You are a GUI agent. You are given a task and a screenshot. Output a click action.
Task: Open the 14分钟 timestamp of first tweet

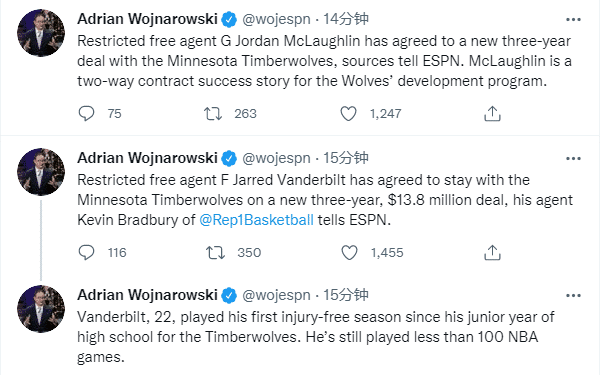(346, 19)
